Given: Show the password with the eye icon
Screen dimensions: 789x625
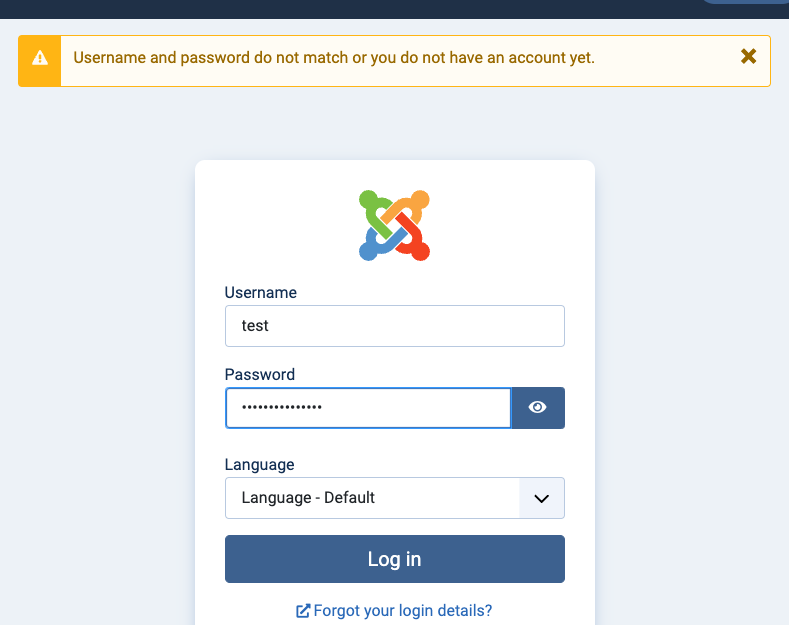Looking at the screenshot, I should pos(538,408).
